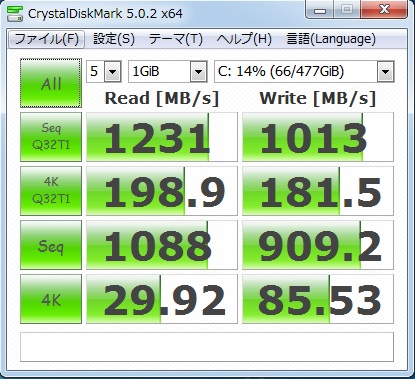The height and width of the screenshot is (379, 415).
Task: Minimize the CrystalDiskMark window
Action: click(x=320, y=10)
